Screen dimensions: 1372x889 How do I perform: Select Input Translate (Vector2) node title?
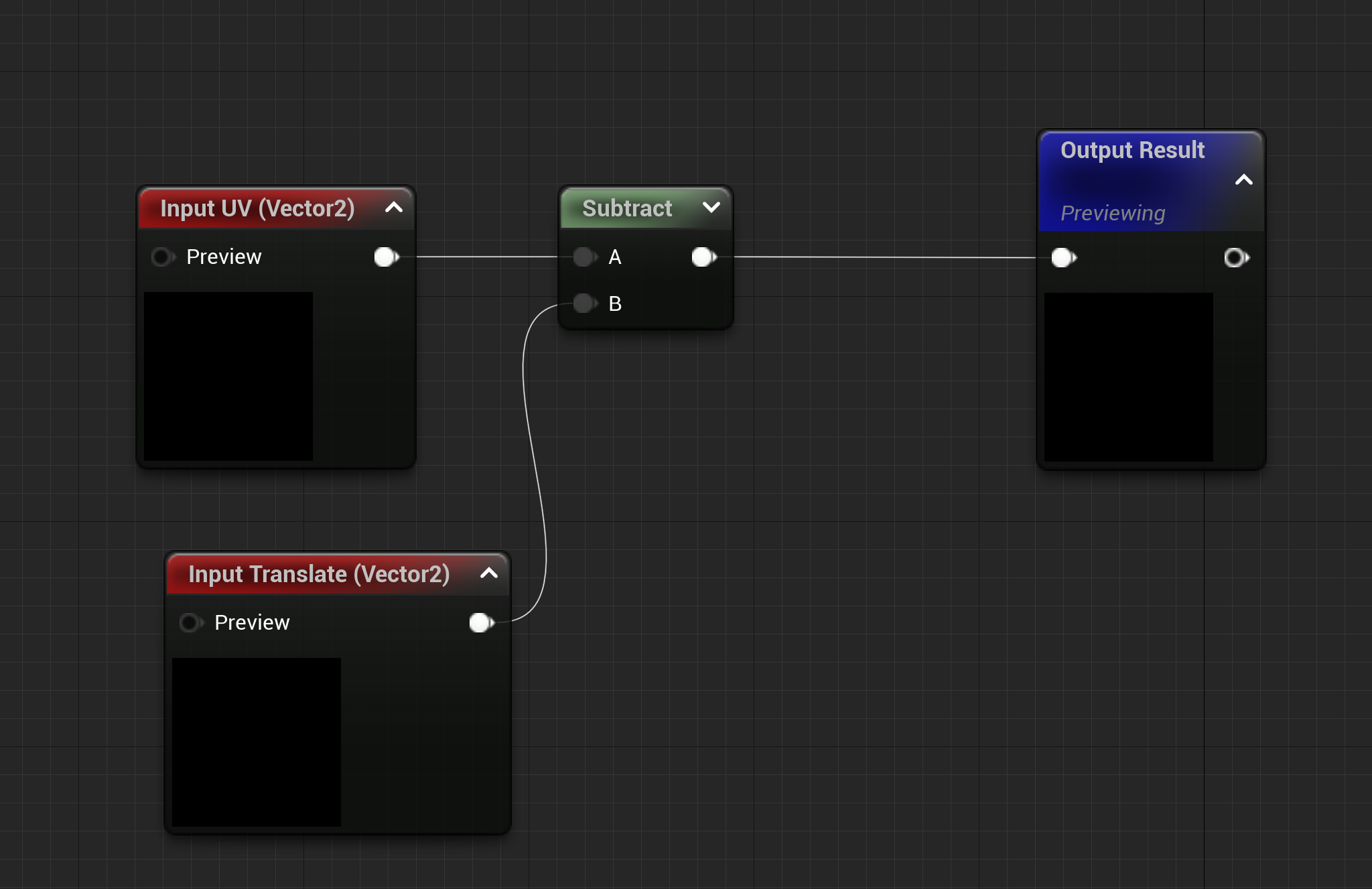(319, 574)
